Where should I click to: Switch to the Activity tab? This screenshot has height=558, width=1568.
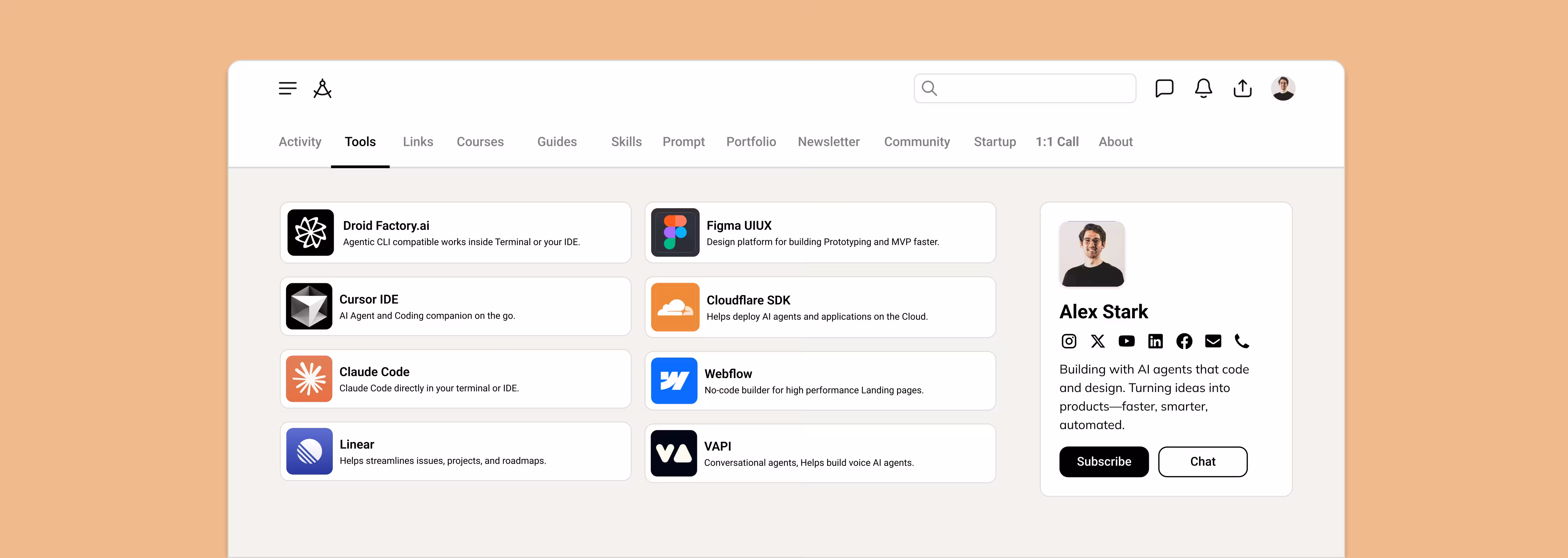[300, 142]
